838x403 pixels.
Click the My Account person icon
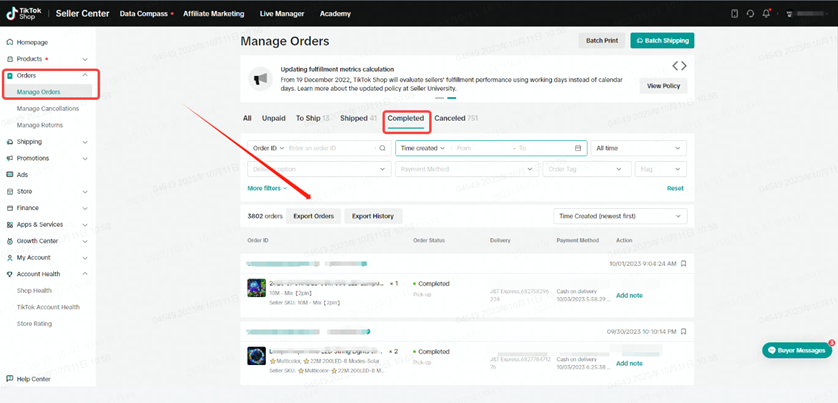click(x=10, y=258)
